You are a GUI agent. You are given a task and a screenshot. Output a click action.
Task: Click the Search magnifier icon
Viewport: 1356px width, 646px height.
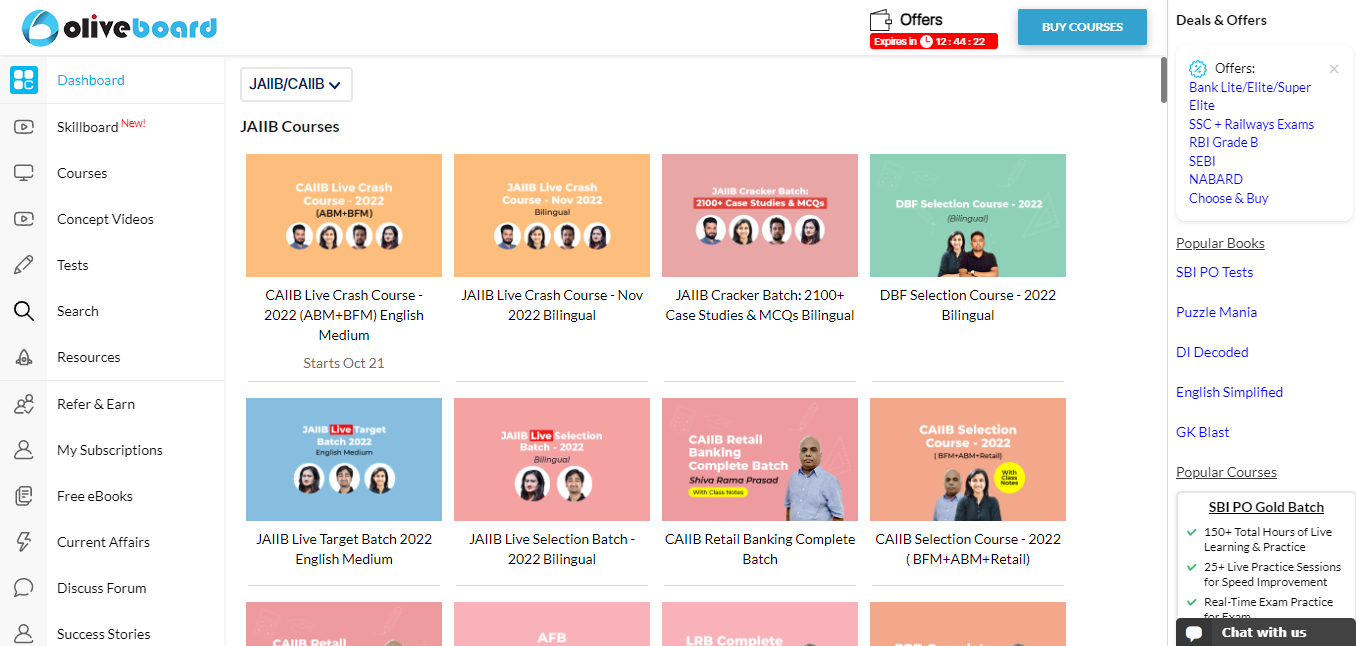(24, 311)
